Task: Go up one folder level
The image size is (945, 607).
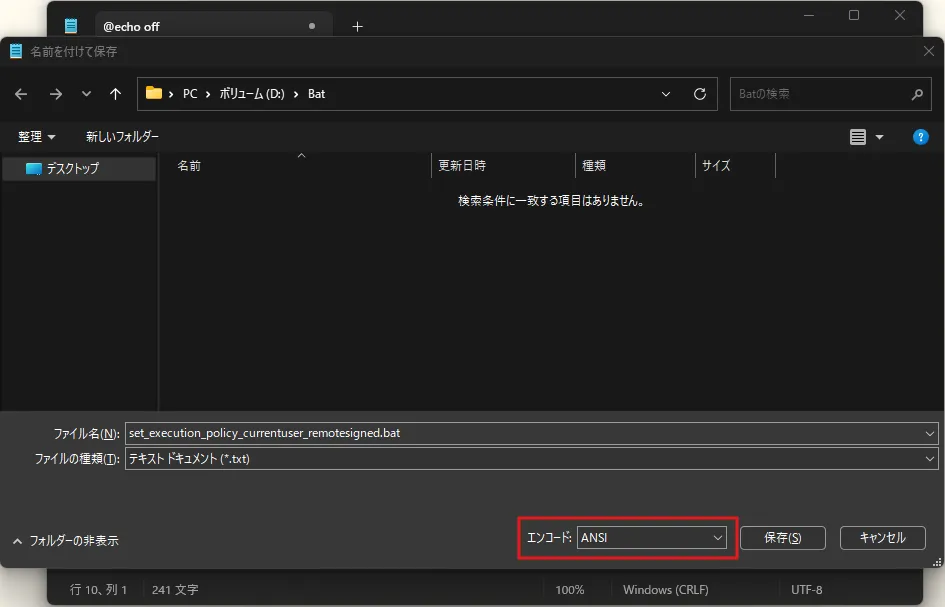Action: [x=115, y=94]
